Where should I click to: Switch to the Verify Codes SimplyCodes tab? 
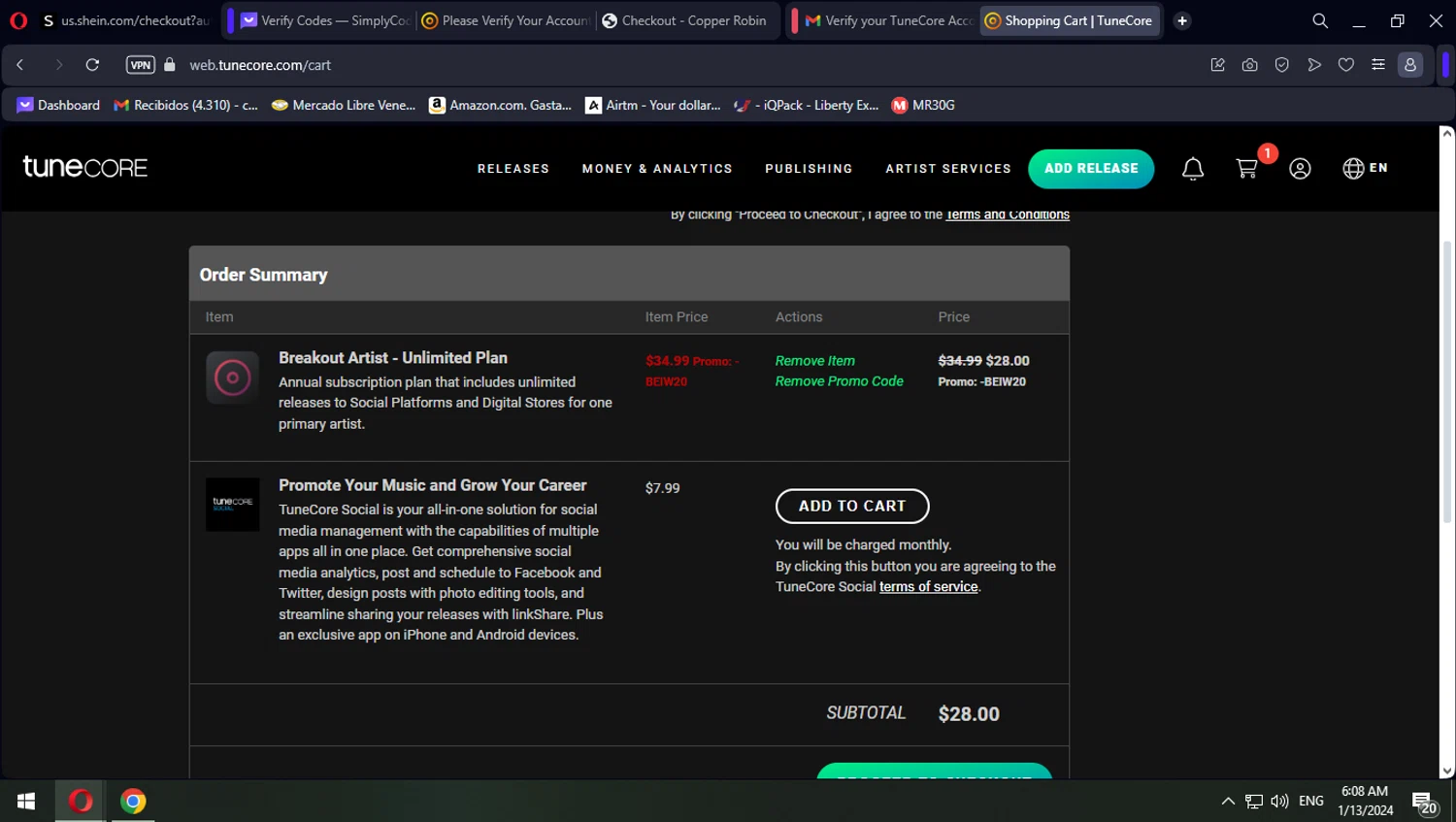coord(326,20)
